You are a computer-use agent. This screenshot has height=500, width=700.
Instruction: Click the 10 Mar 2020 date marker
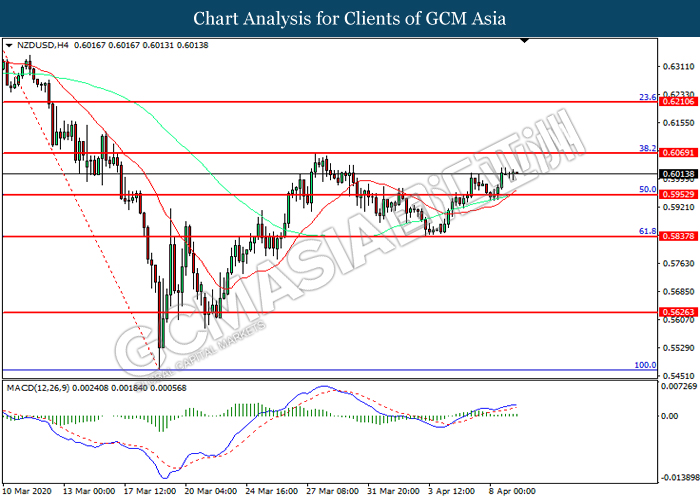point(27,491)
